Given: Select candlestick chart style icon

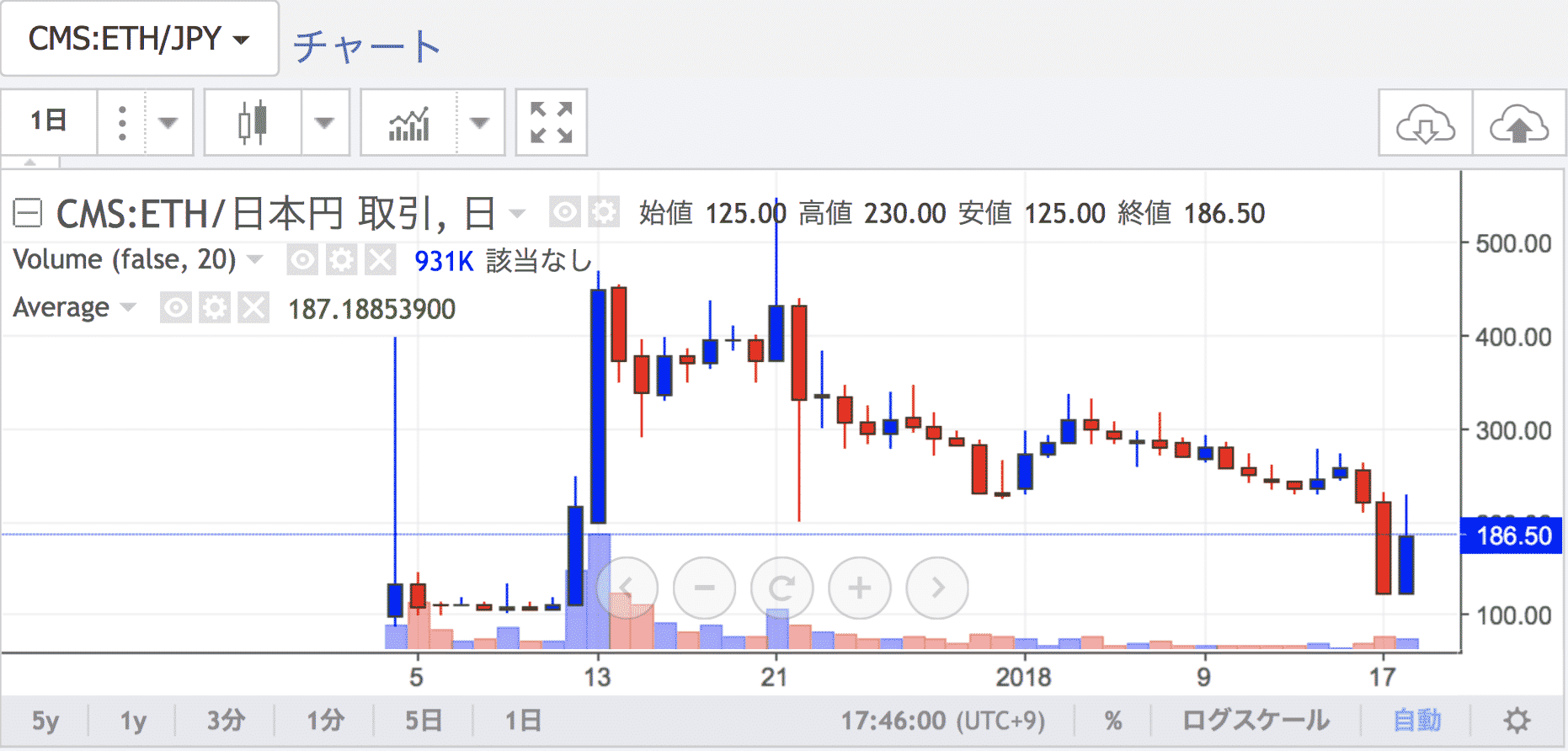Looking at the screenshot, I should (253, 123).
